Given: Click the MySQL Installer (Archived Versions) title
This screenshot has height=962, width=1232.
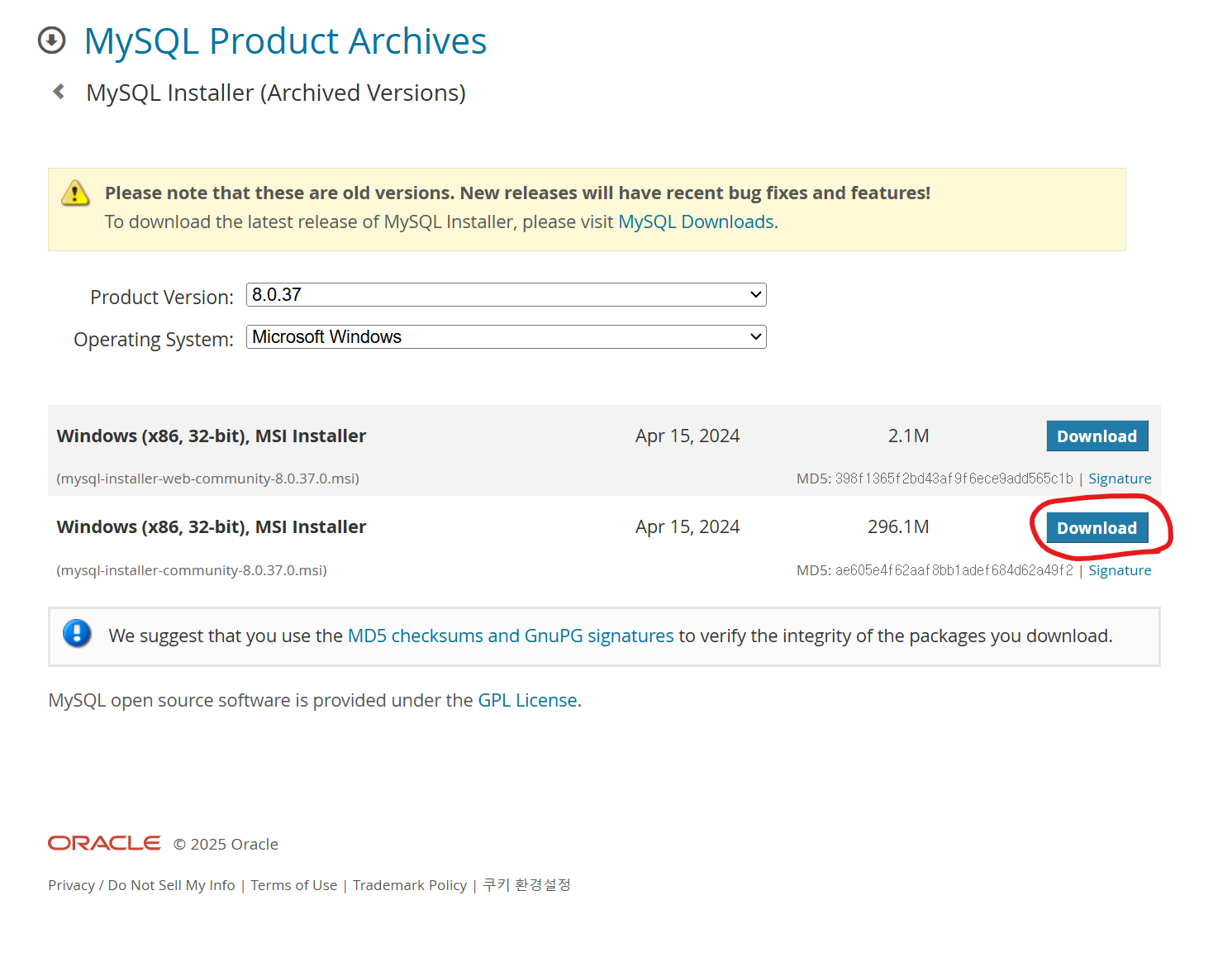Looking at the screenshot, I should (276, 93).
